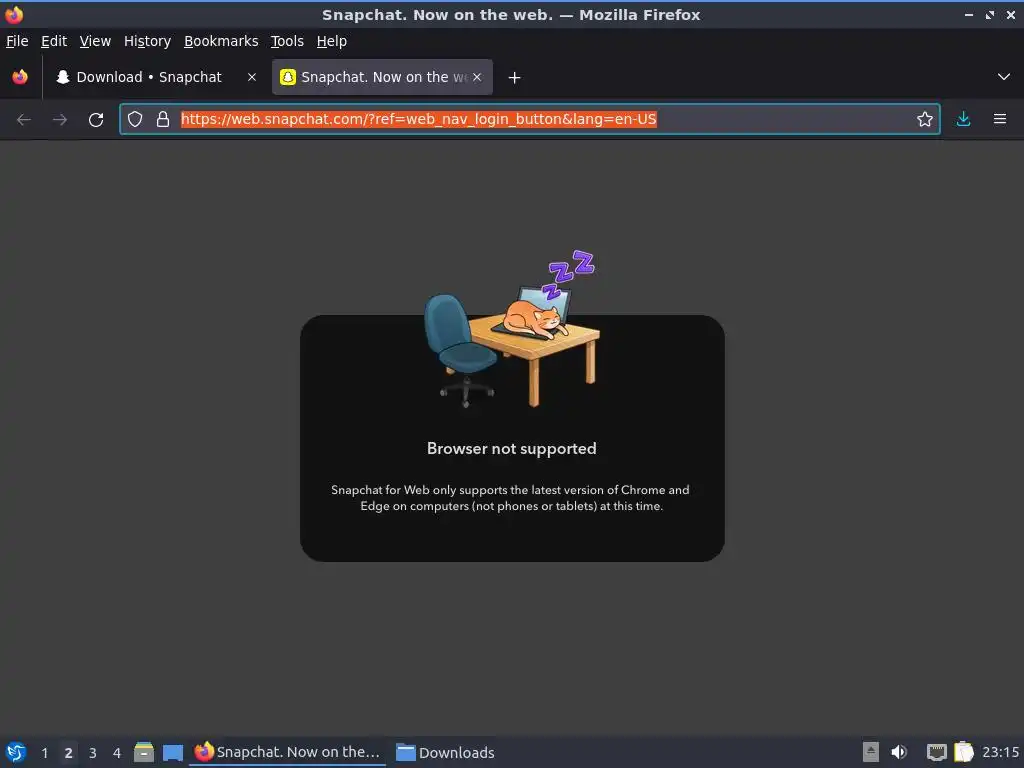
Task: Switch to workspace 4 in taskbar
Action: tap(117, 753)
